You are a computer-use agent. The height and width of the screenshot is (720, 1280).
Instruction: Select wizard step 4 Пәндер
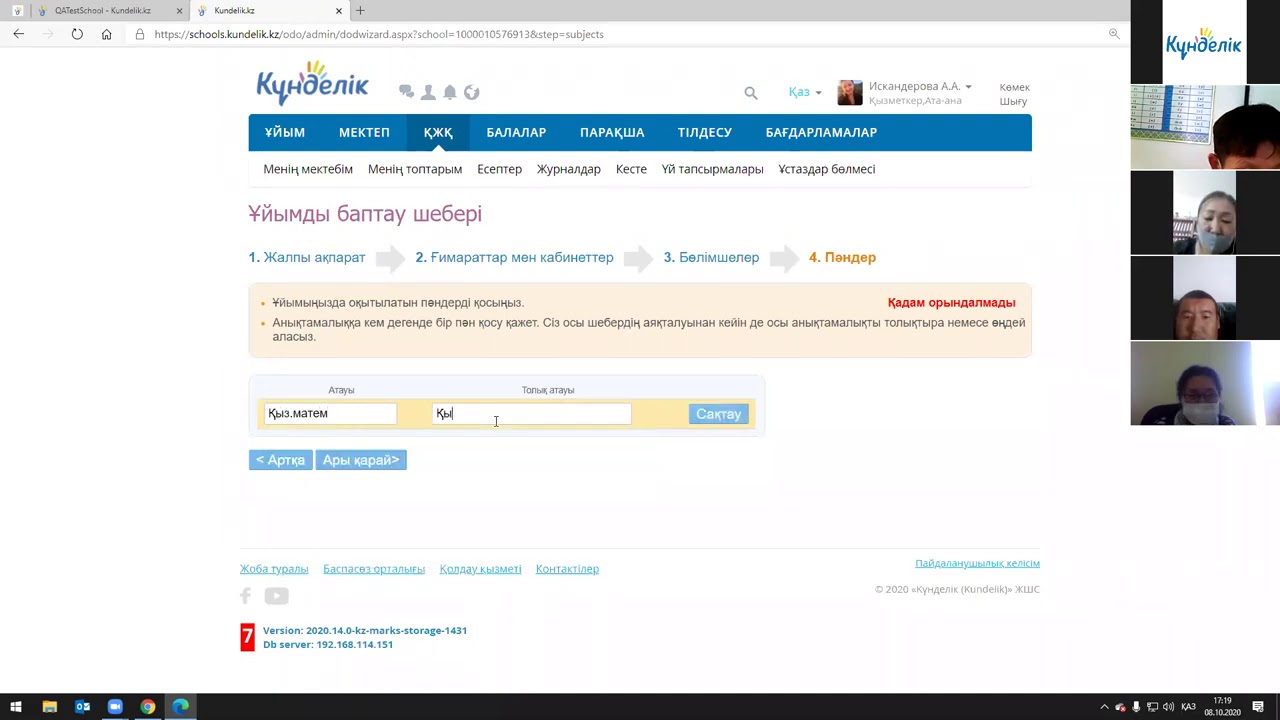pyautogui.click(x=842, y=257)
